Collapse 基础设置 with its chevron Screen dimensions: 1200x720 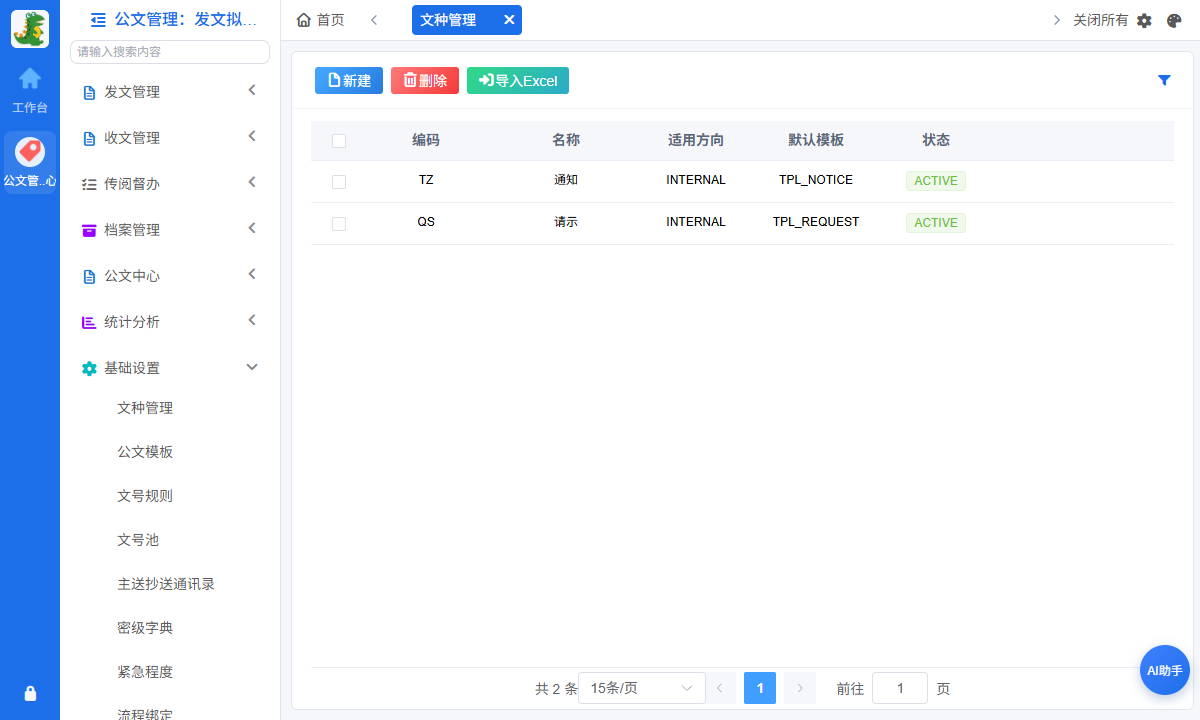coord(252,367)
